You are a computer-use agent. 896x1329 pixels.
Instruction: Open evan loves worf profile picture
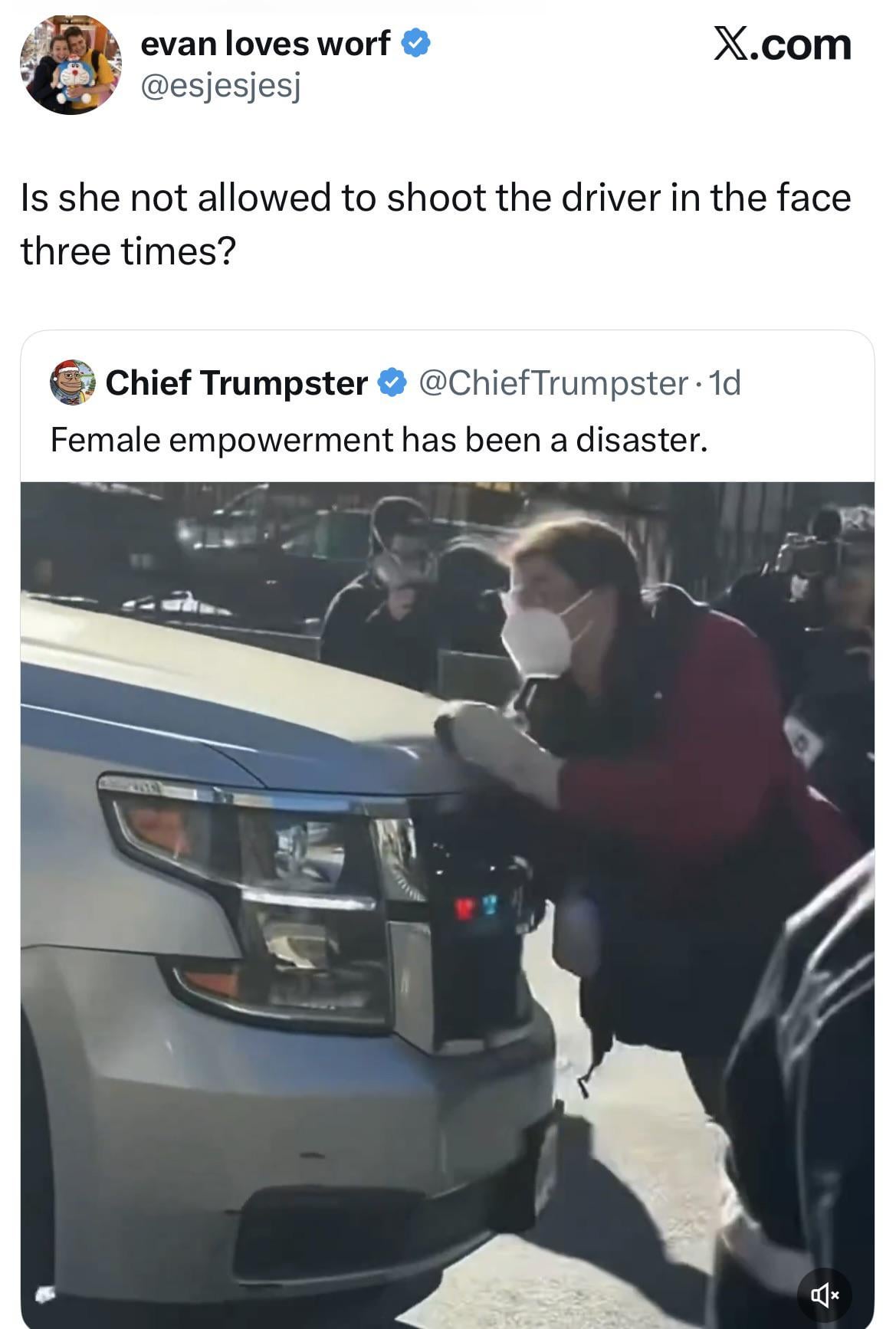click(71, 64)
